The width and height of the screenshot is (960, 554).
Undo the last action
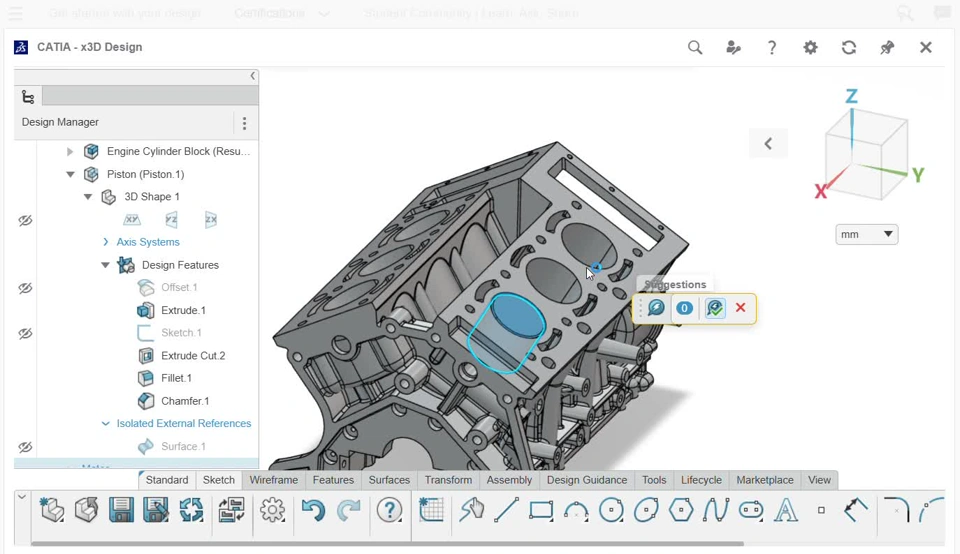pos(313,509)
